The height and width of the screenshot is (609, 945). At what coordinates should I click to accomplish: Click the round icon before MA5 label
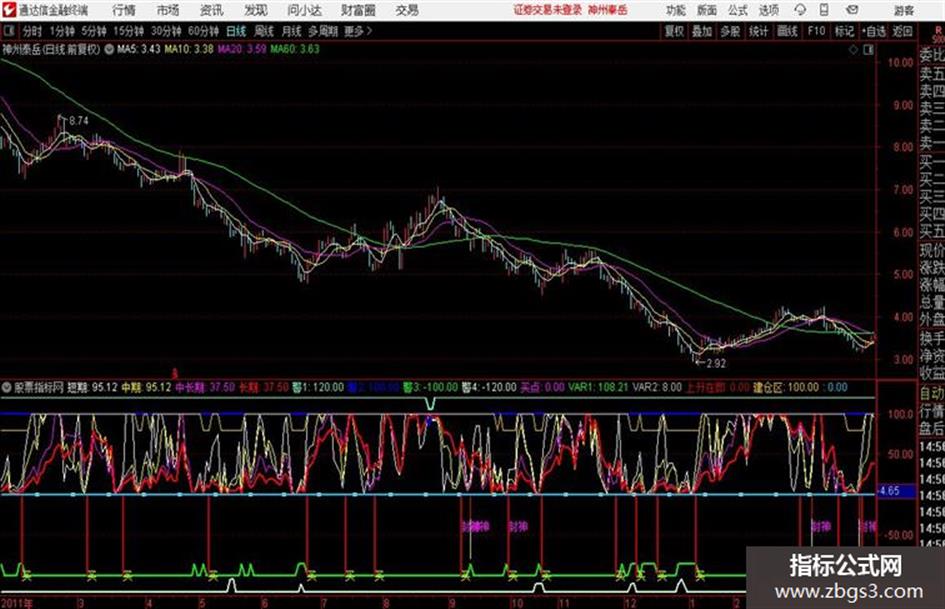(108, 48)
